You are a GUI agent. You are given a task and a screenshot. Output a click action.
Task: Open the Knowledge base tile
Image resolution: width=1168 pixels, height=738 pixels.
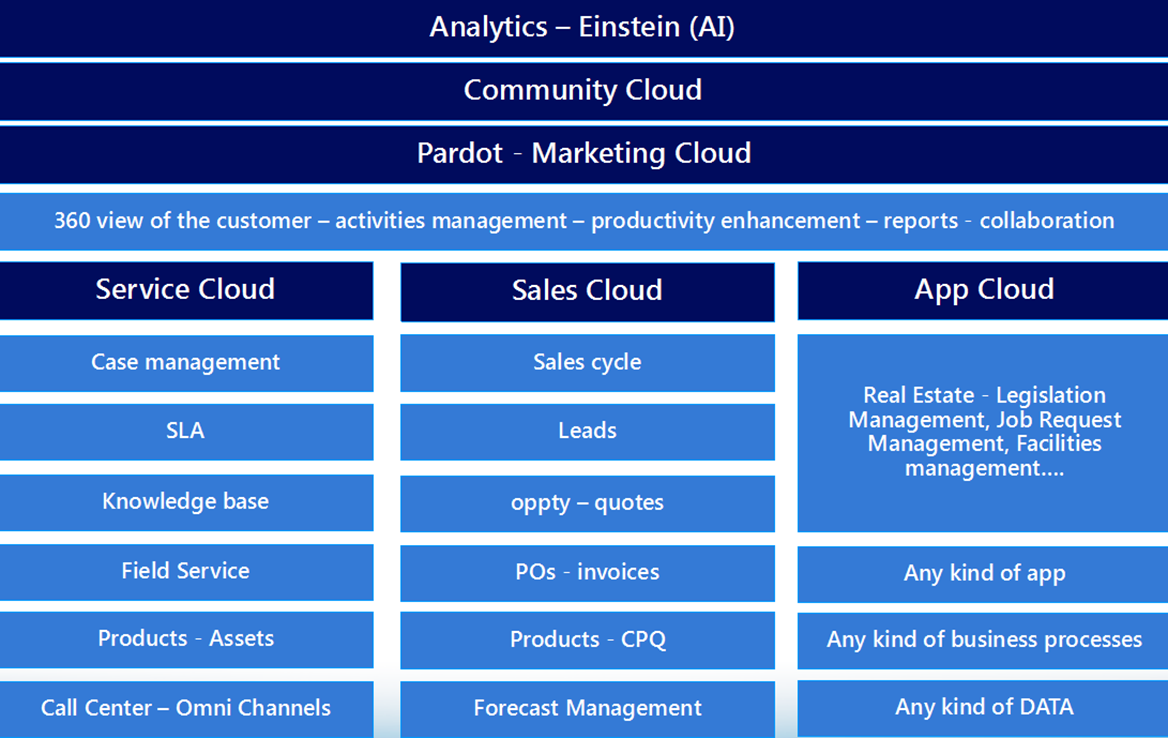point(186,502)
